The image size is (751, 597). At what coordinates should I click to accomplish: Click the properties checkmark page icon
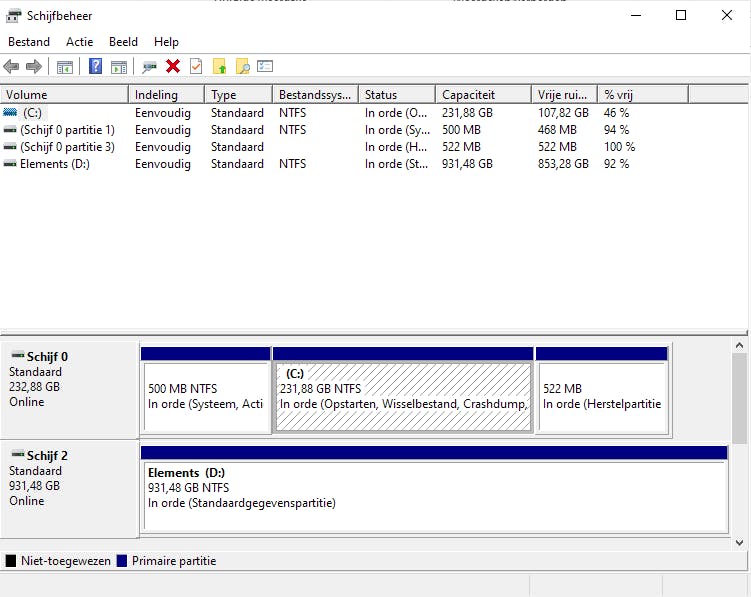point(196,66)
